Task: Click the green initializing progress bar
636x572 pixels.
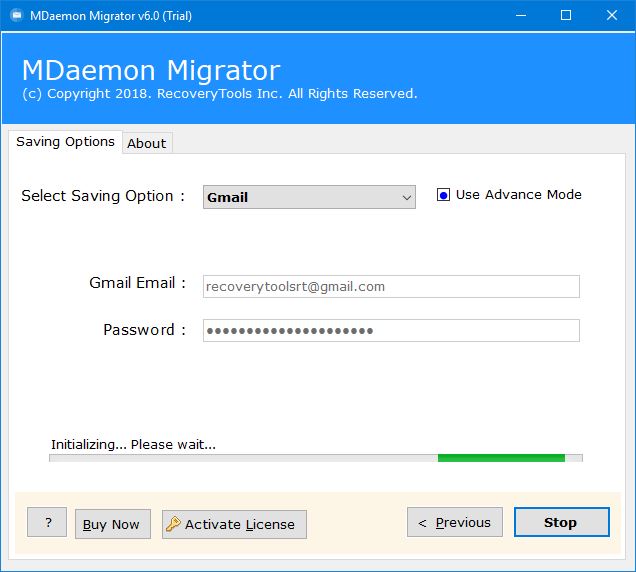Action: pyautogui.click(x=316, y=458)
